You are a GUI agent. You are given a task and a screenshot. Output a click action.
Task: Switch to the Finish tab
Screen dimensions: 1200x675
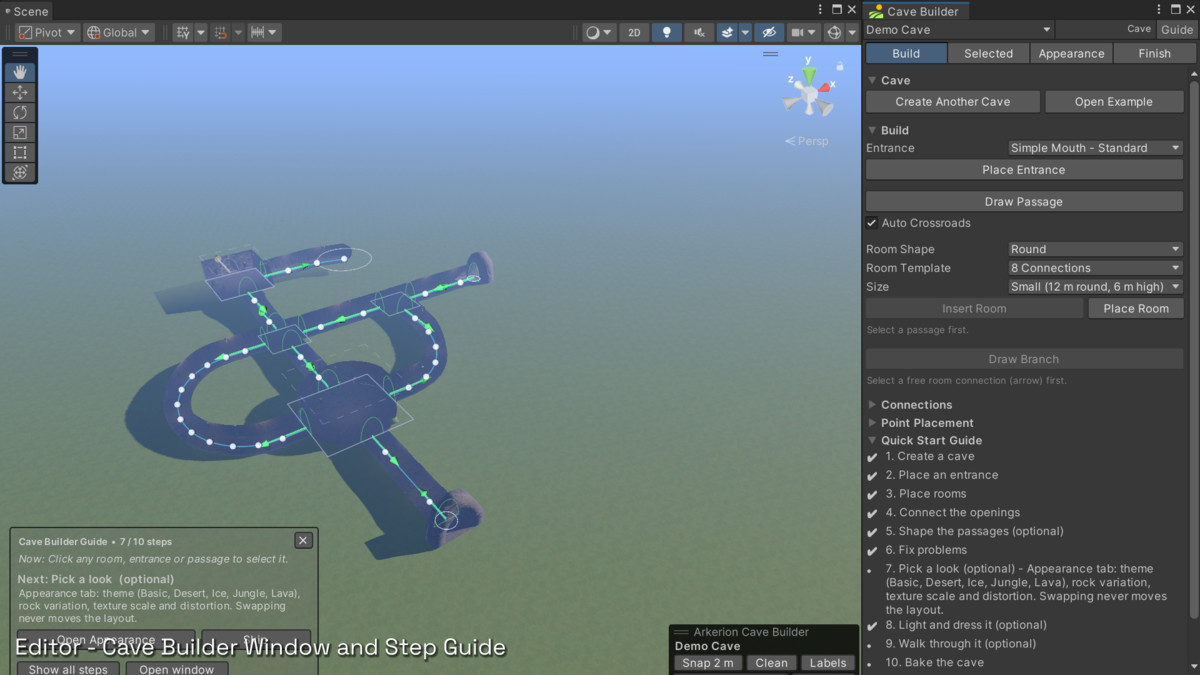1154,54
